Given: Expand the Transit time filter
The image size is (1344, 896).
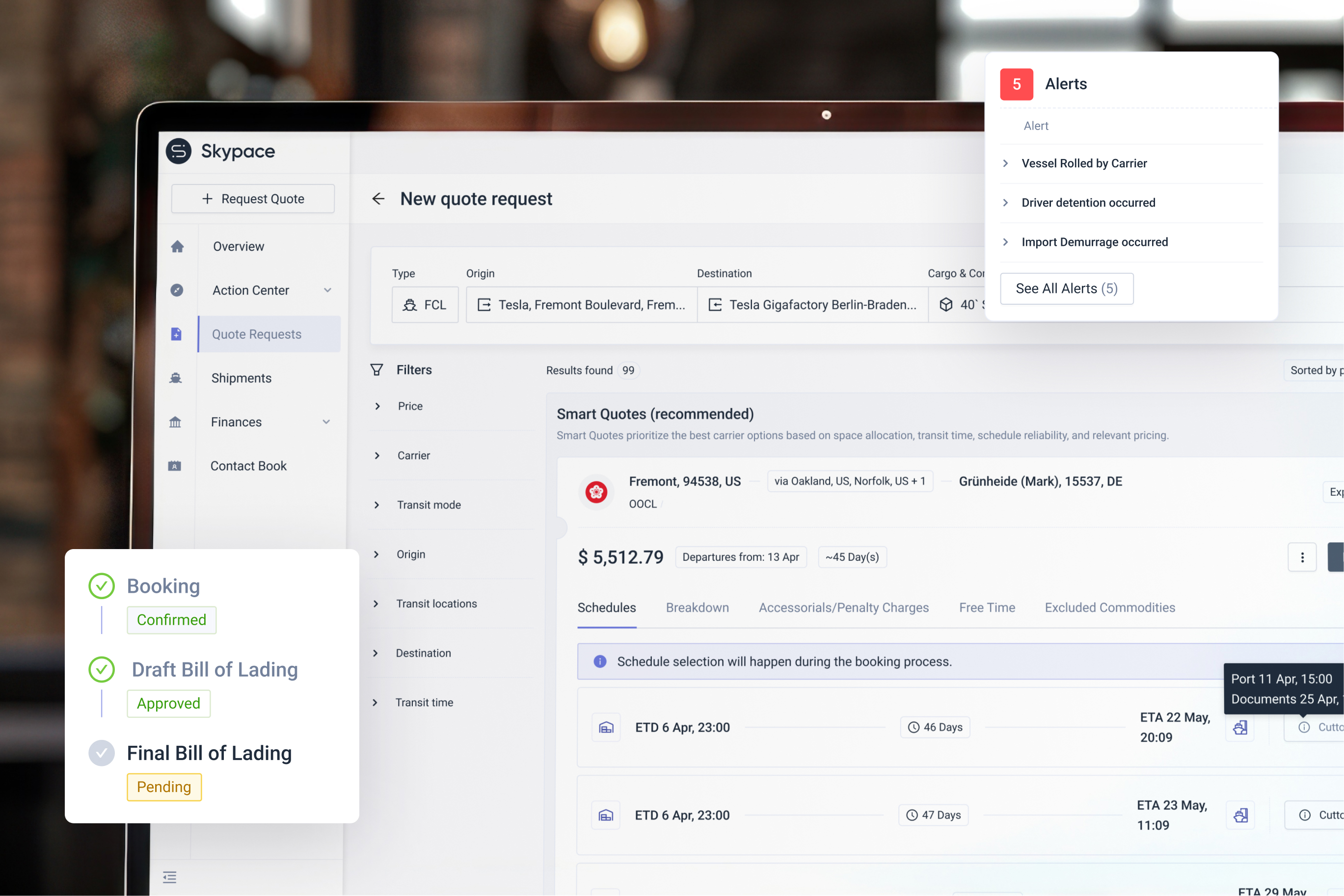Looking at the screenshot, I should pos(375,702).
